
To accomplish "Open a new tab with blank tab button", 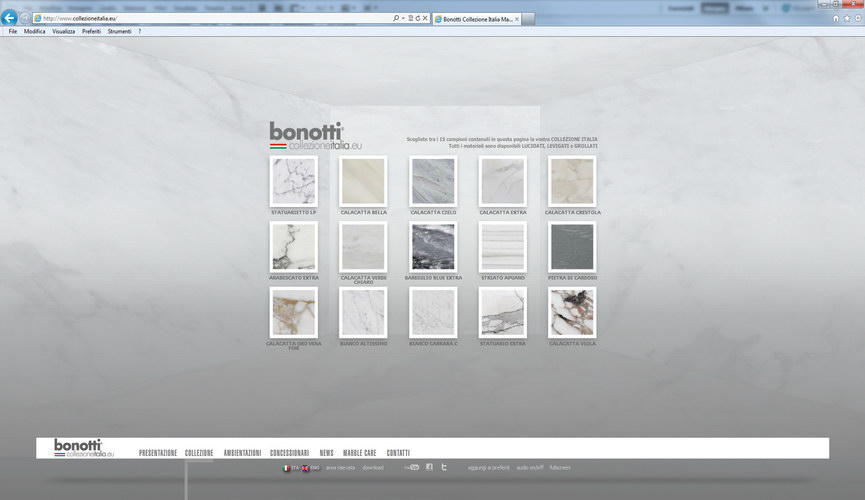I will click(x=528, y=19).
